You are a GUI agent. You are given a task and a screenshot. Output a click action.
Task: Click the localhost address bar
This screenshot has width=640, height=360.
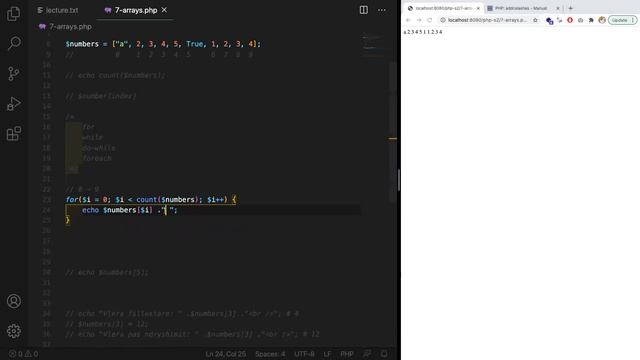488,20
